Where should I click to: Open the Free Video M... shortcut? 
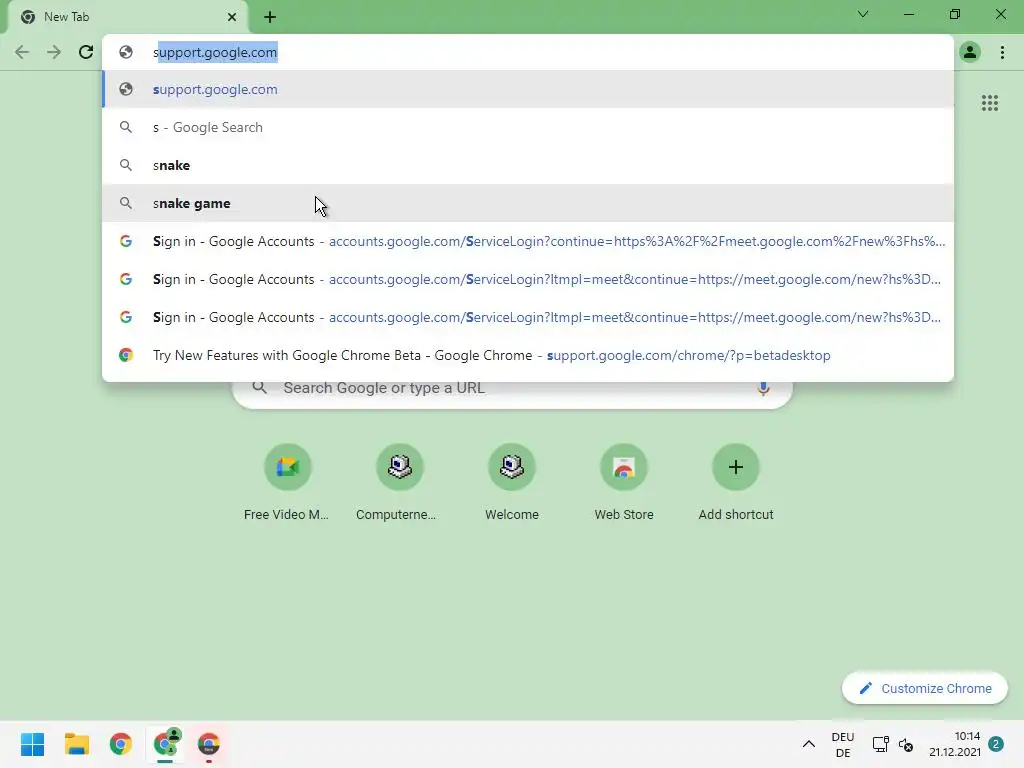tap(287, 483)
